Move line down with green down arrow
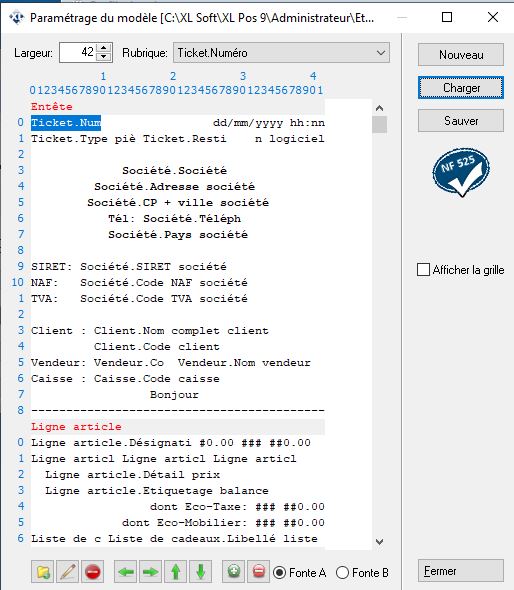This screenshot has width=514, height=590. pyautogui.click(x=200, y=572)
